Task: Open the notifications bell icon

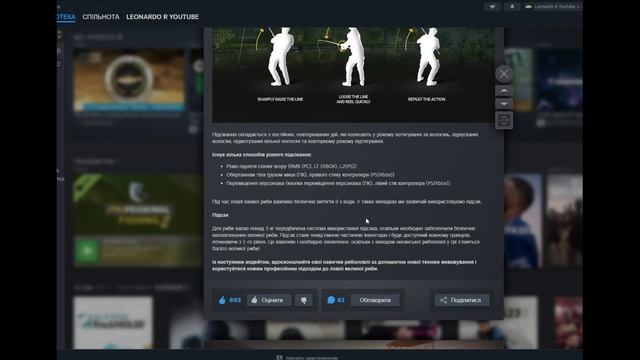Action: [x=512, y=7]
